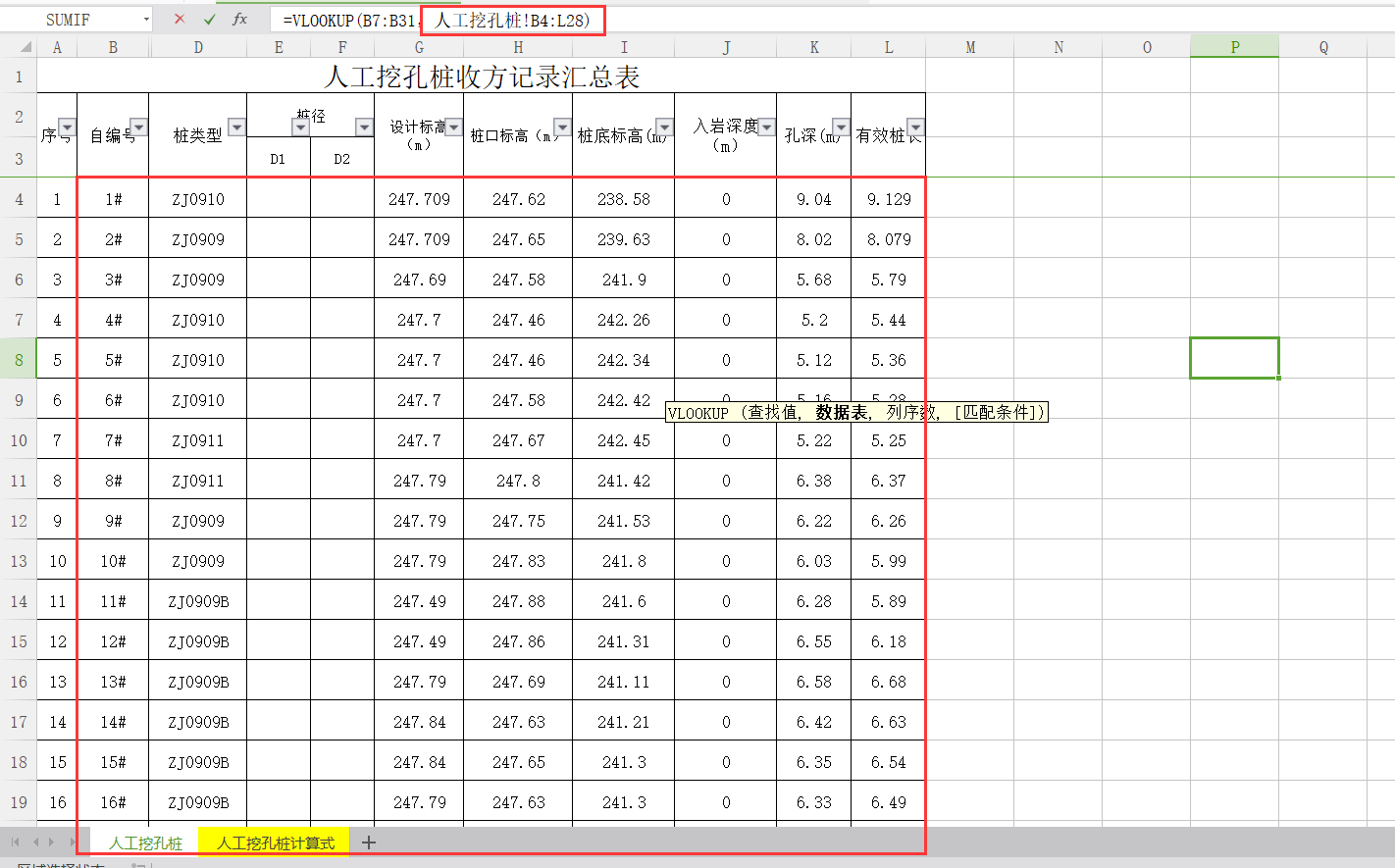1395x868 pixels.
Task: Open the 自编号 column filter dropdown
Action: pyautogui.click(x=138, y=127)
